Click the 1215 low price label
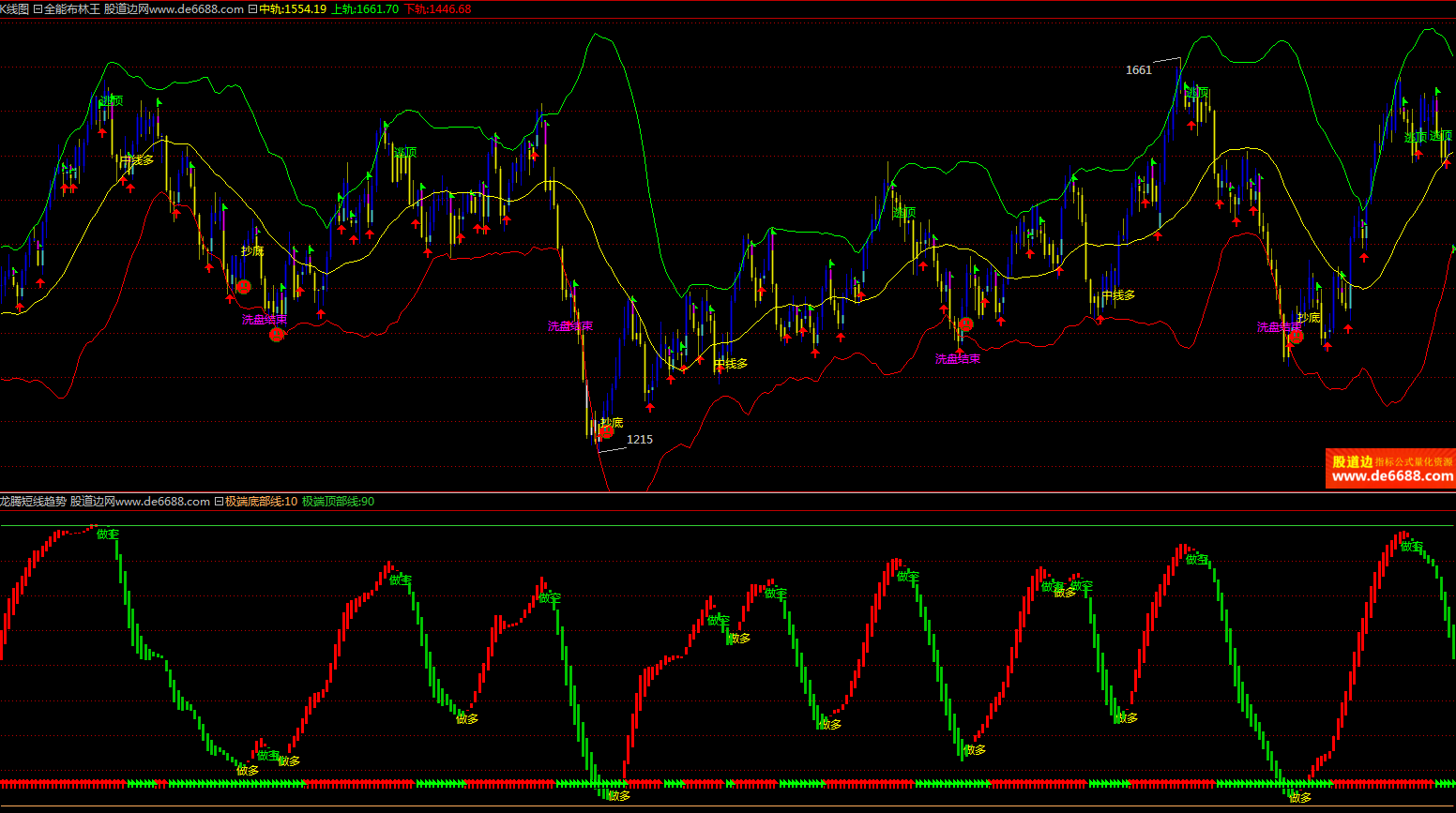 pos(639,440)
